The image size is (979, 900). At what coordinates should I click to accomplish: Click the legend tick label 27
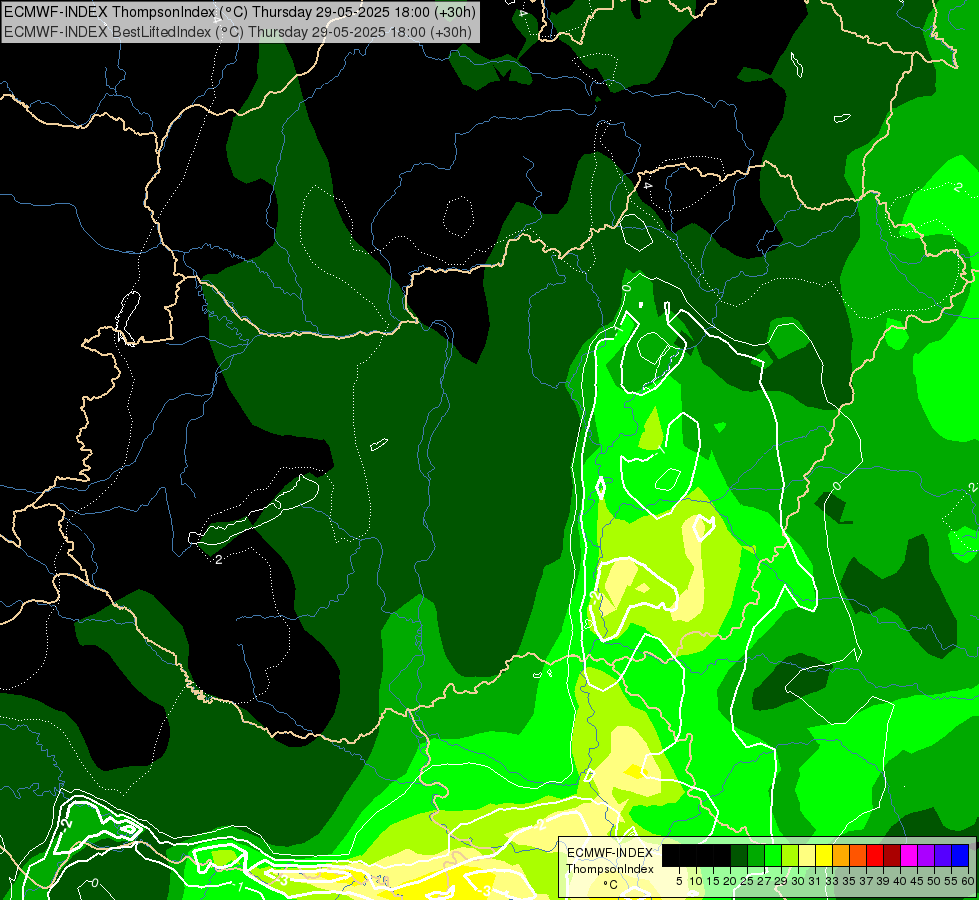(764, 881)
